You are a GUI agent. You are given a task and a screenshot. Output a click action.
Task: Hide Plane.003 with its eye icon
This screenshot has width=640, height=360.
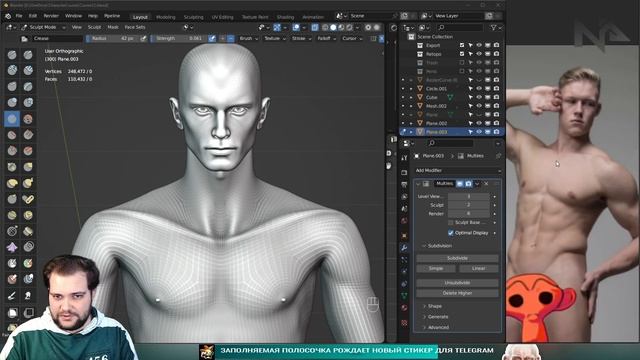pos(479,132)
